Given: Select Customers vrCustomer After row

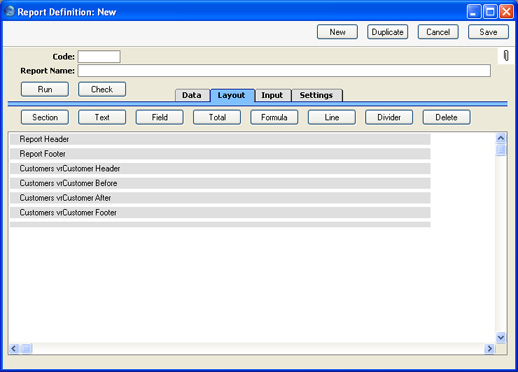Looking at the screenshot, I should 220,198.
